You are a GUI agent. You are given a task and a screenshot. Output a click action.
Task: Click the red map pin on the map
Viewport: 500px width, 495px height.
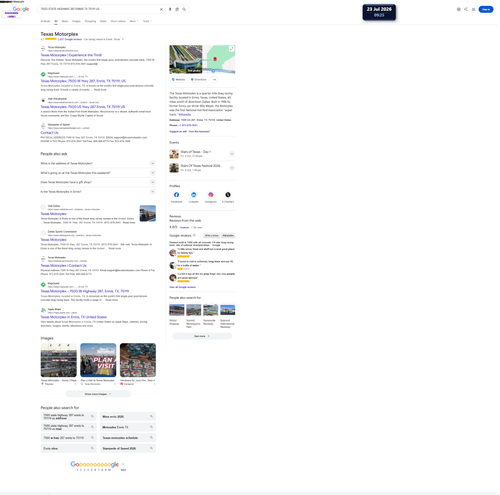215,59
